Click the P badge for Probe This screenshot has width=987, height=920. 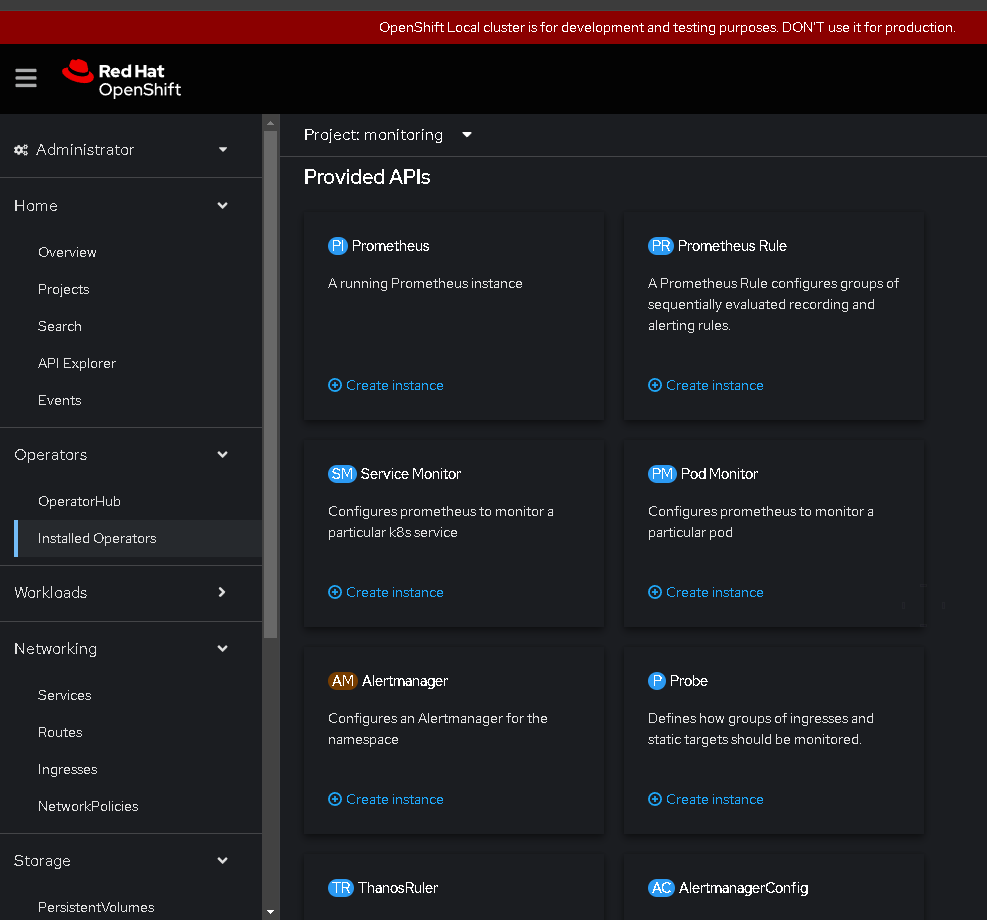(x=657, y=681)
